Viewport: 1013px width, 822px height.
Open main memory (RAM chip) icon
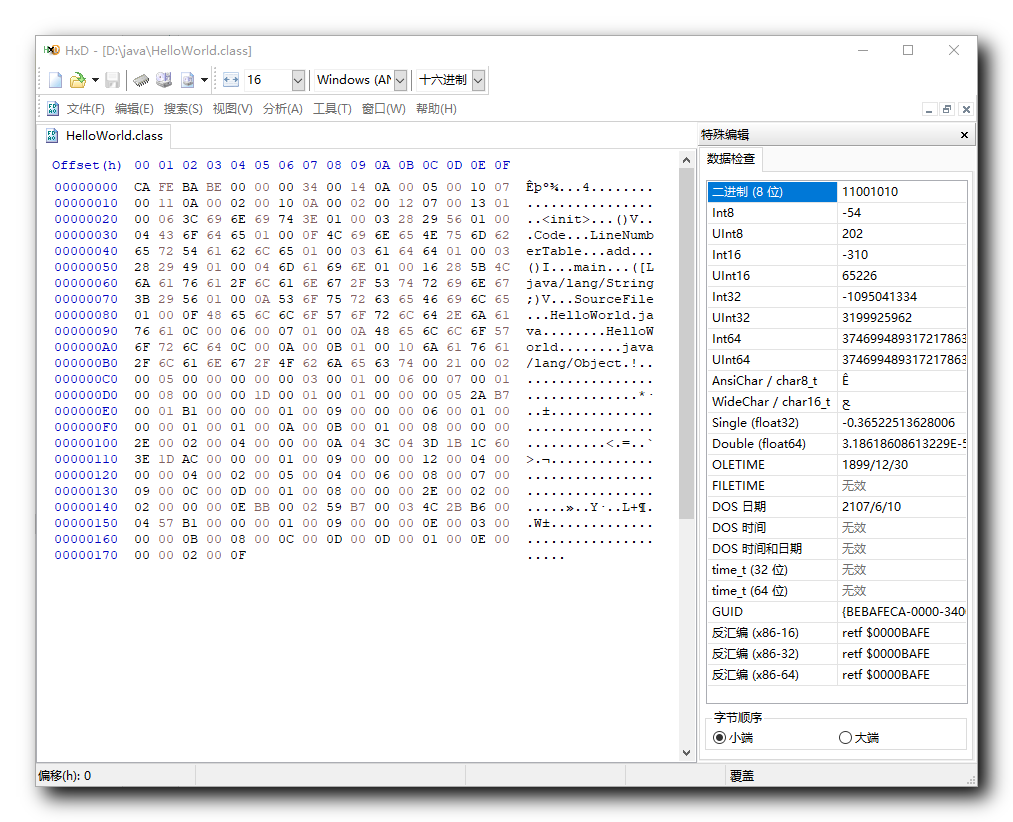click(141, 80)
